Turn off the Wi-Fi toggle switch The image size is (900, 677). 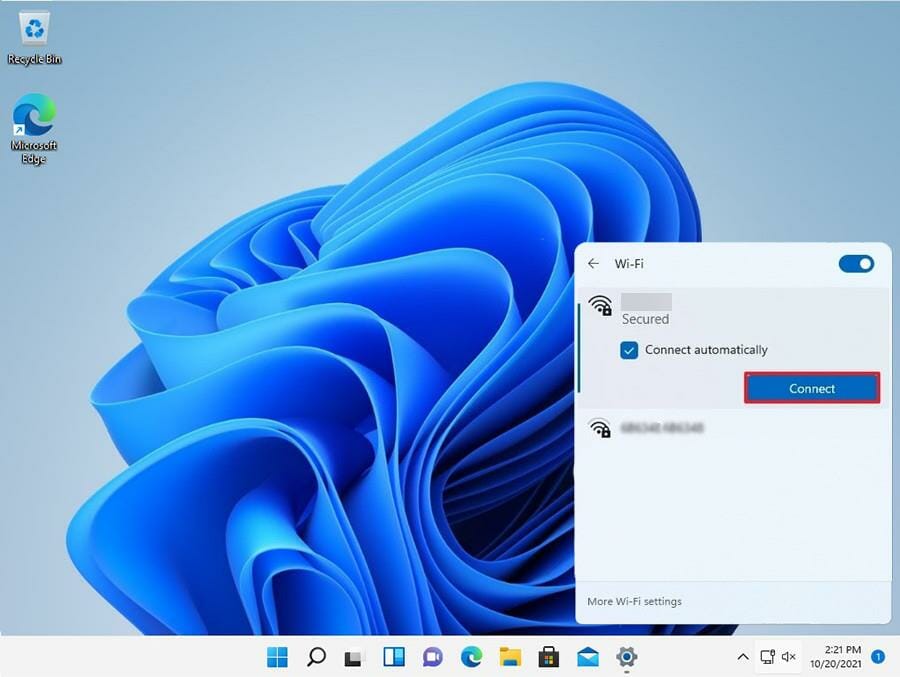(855, 264)
